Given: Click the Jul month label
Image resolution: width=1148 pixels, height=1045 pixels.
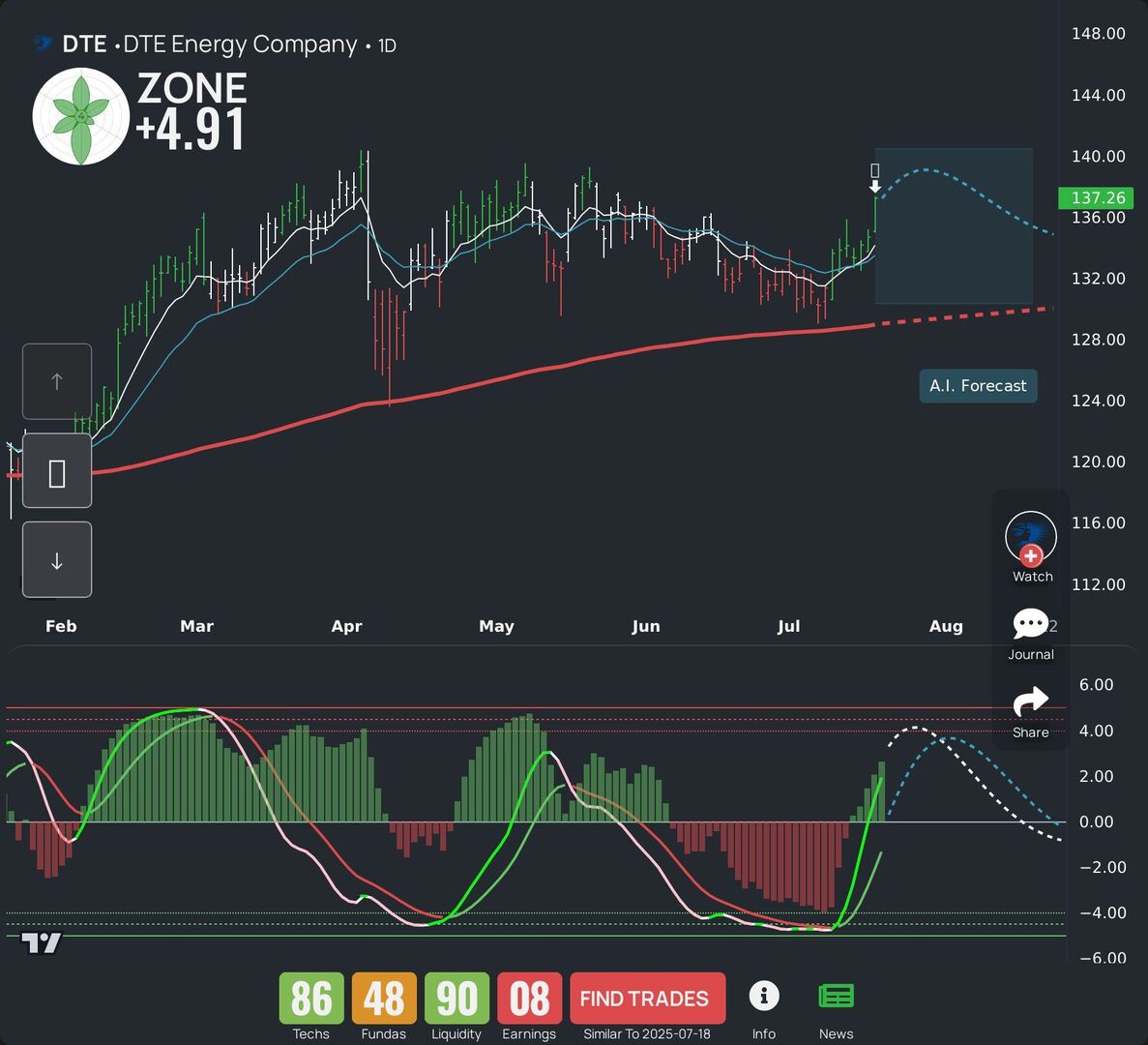Looking at the screenshot, I should [x=788, y=626].
